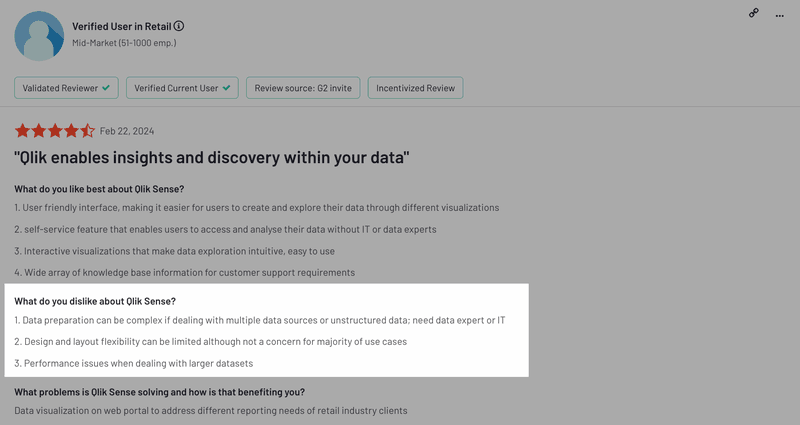Open the review title "Qlik enables insights and discovery"
This screenshot has height=425, width=800.
coord(212,158)
